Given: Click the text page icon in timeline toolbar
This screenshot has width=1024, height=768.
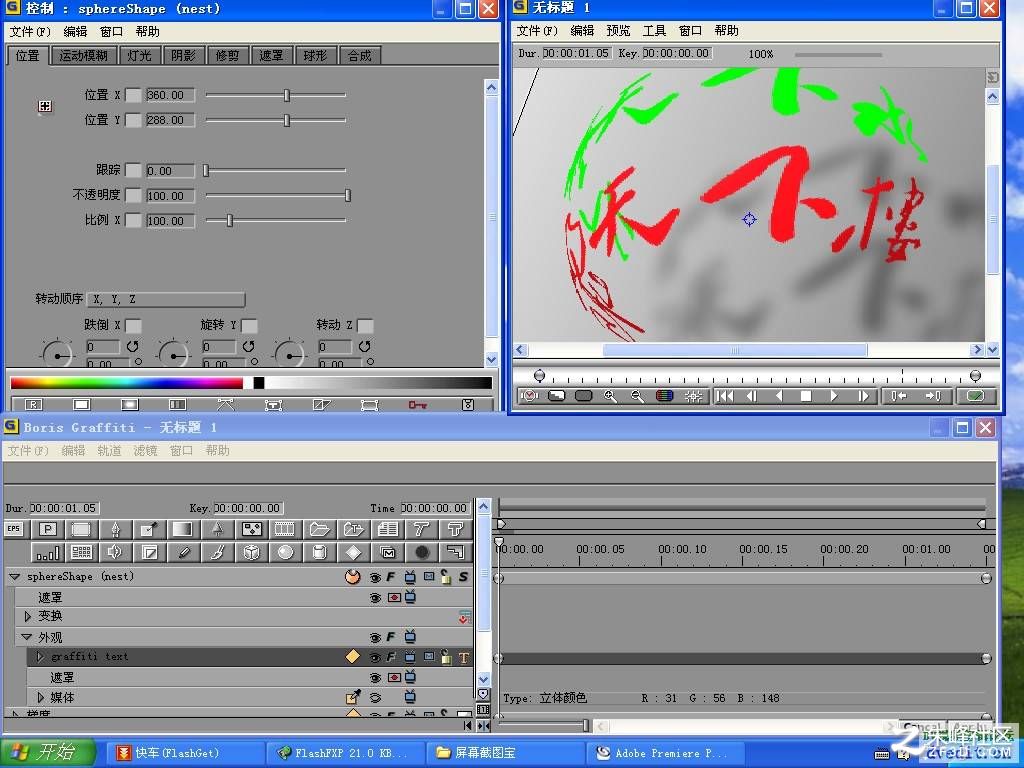Looking at the screenshot, I should (x=387, y=529).
